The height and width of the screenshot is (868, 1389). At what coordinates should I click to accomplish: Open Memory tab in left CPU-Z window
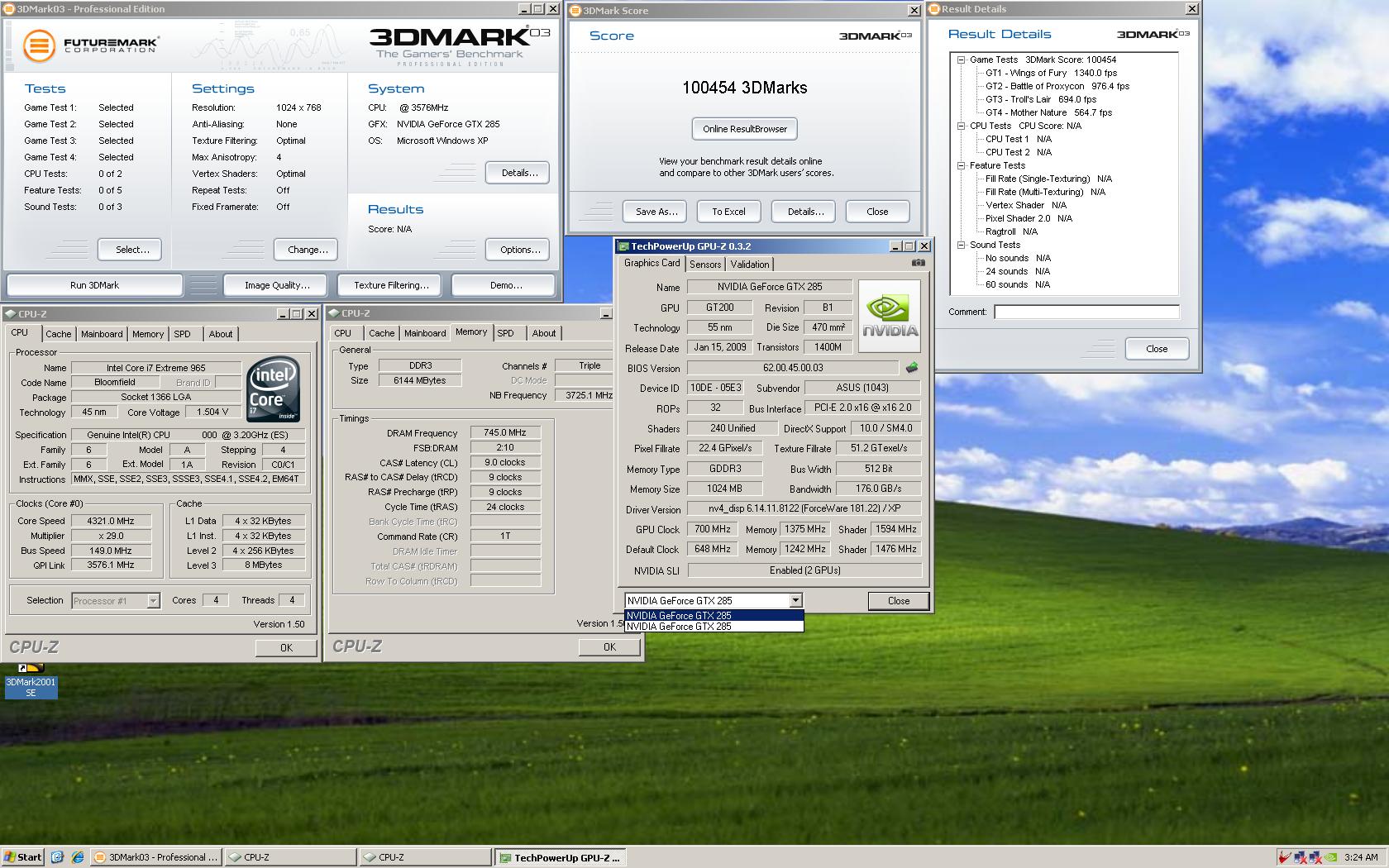pos(148,334)
